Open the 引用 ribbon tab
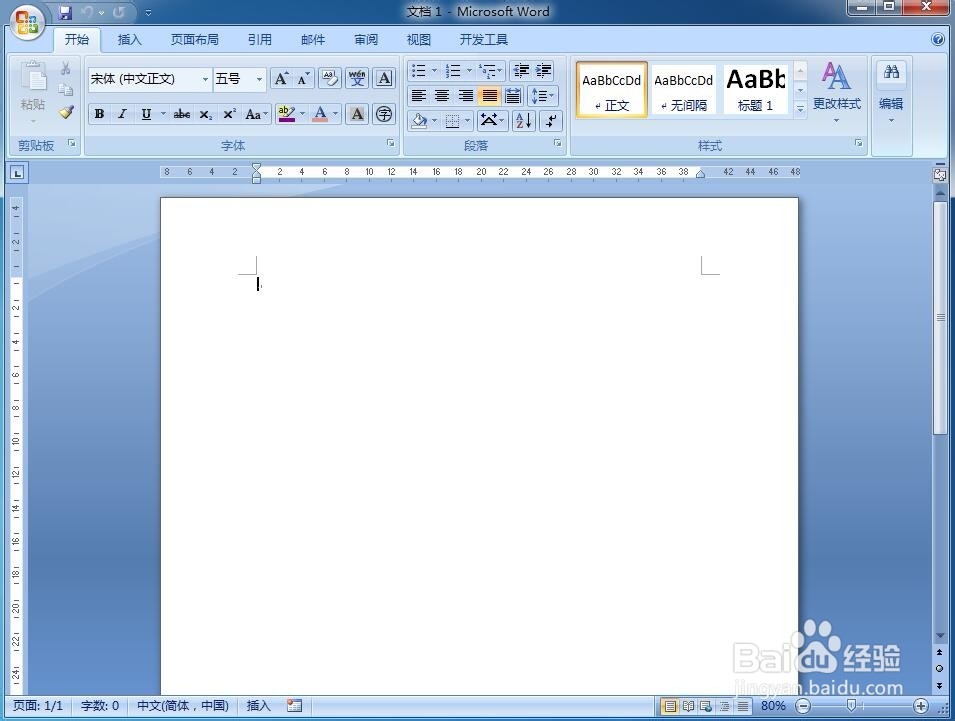The width and height of the screenshot is (955, 721). click(259, 40)
